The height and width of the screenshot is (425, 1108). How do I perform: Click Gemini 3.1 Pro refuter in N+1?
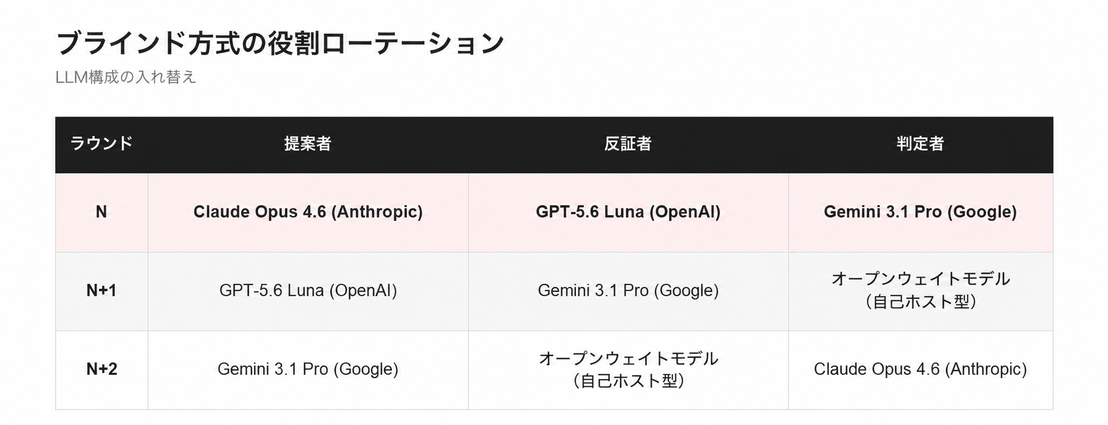(x=628, y=291)
